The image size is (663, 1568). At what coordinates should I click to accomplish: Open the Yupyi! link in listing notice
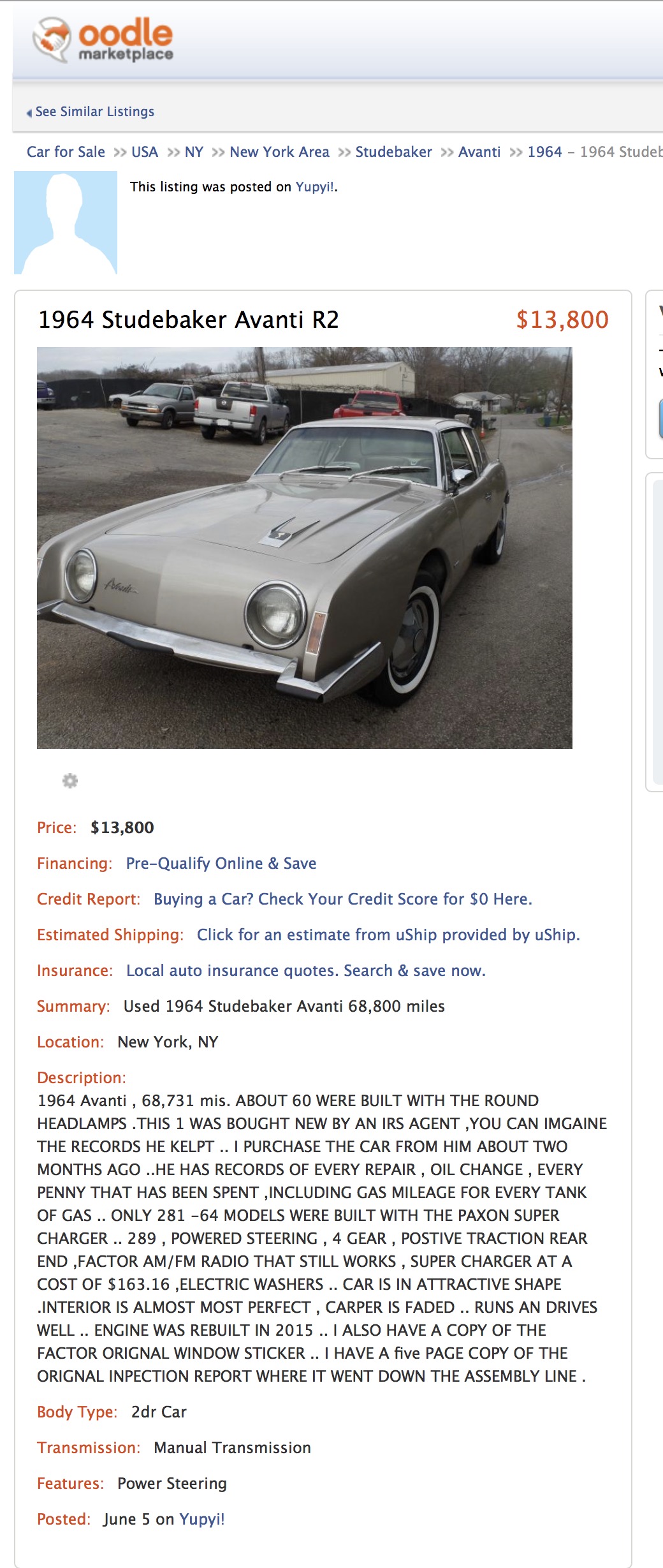pos(314,187)
